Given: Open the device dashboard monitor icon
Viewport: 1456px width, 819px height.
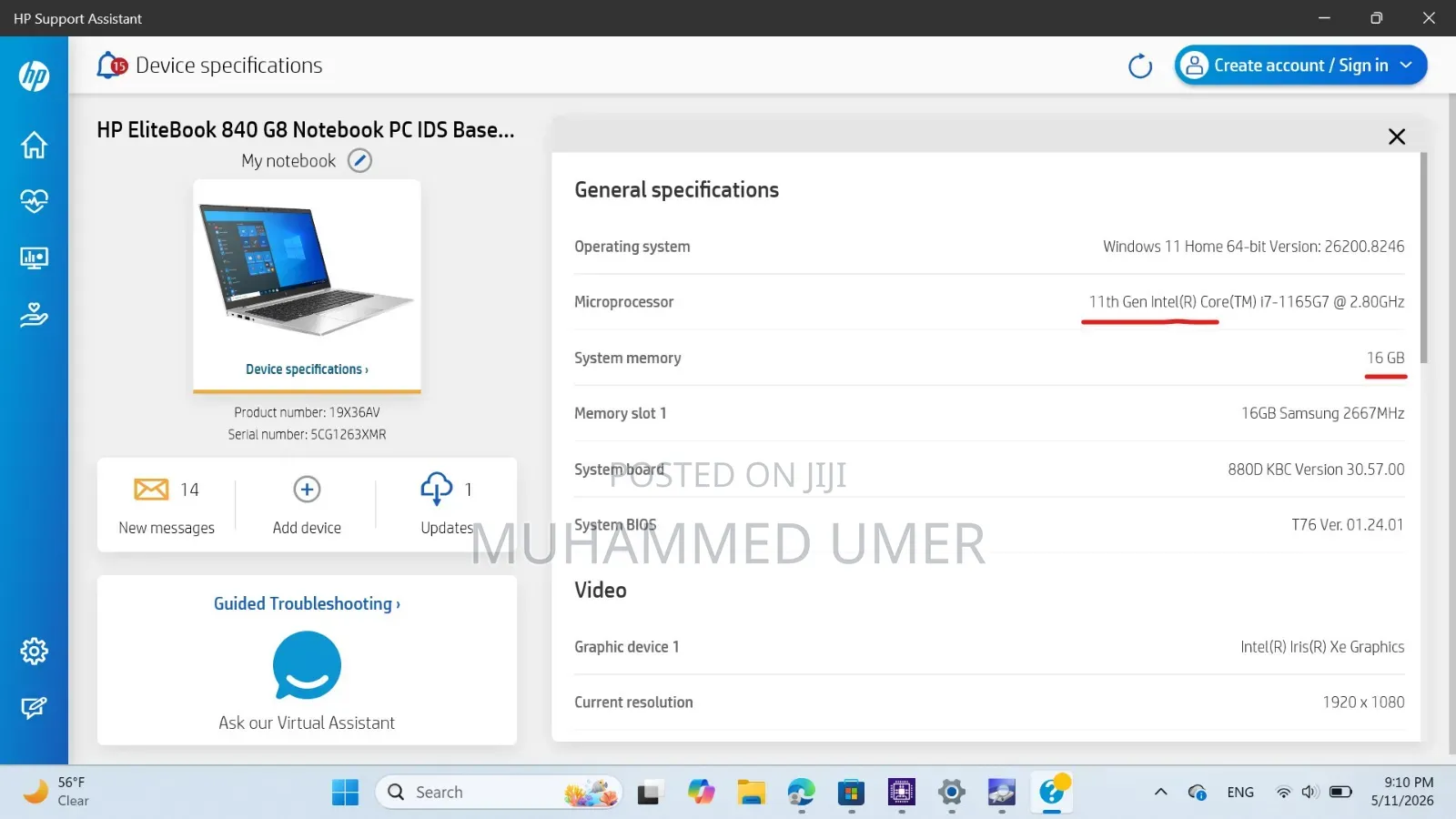Looking at the screenshot, I should (x=34, y=258).
